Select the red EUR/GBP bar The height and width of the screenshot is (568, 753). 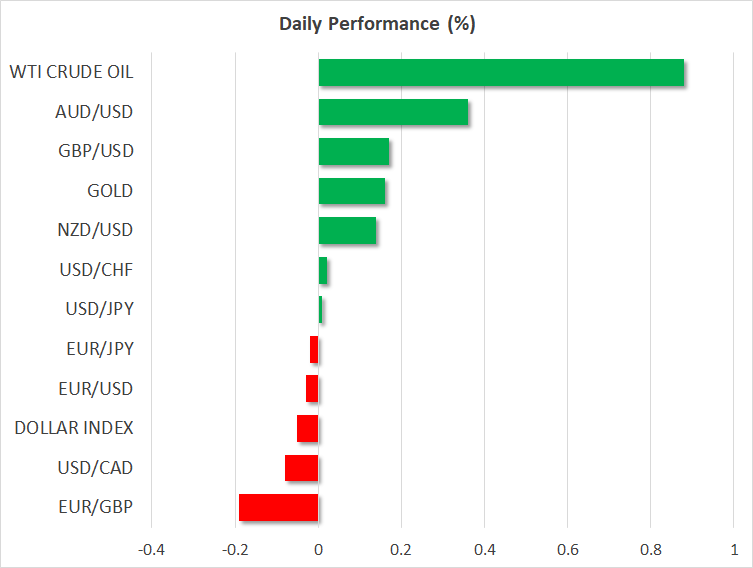pyautogui.click(x=278, y=507)
